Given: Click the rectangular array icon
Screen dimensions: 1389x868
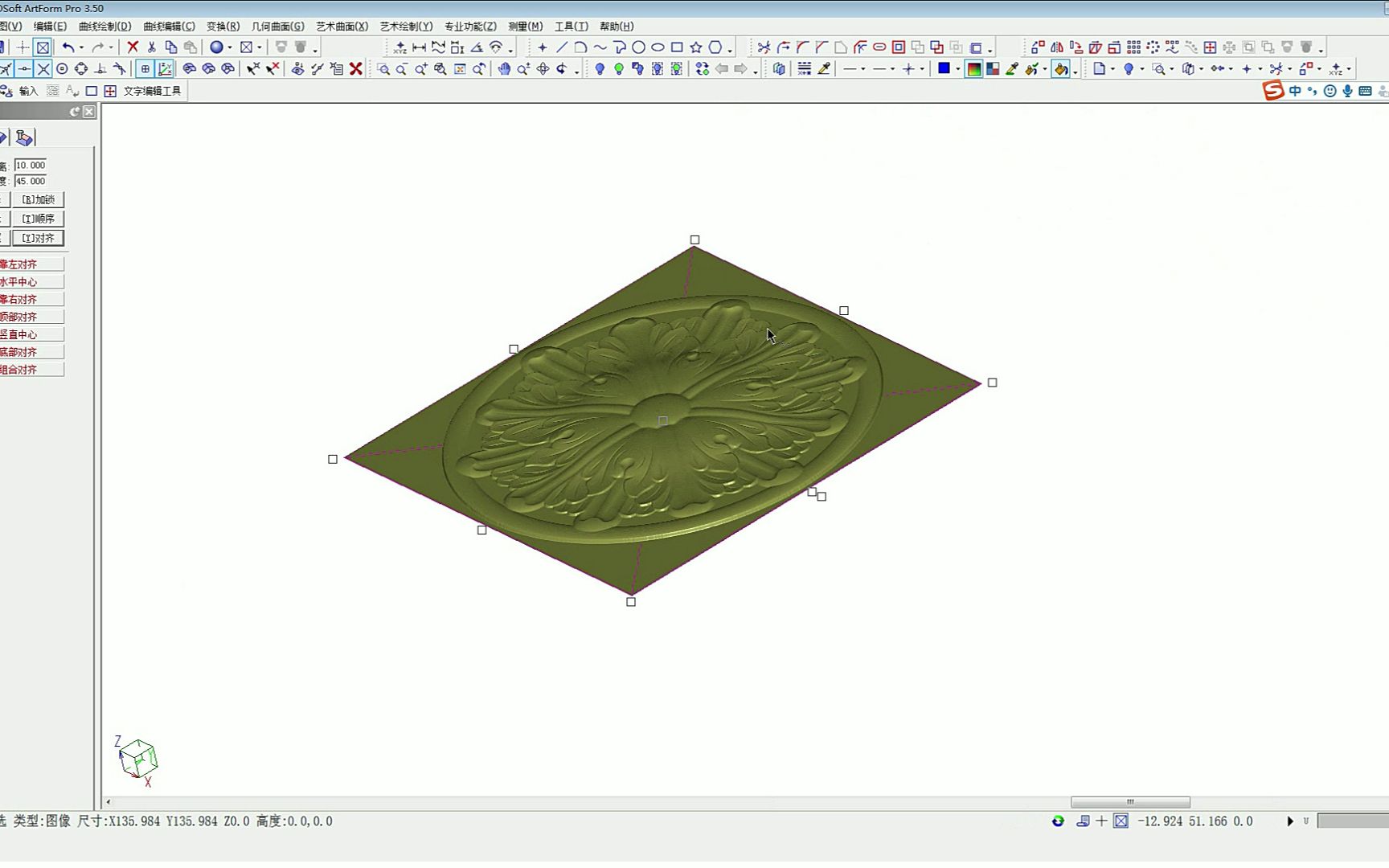Looking at the screenshot, I should (x=1133, y=47).
